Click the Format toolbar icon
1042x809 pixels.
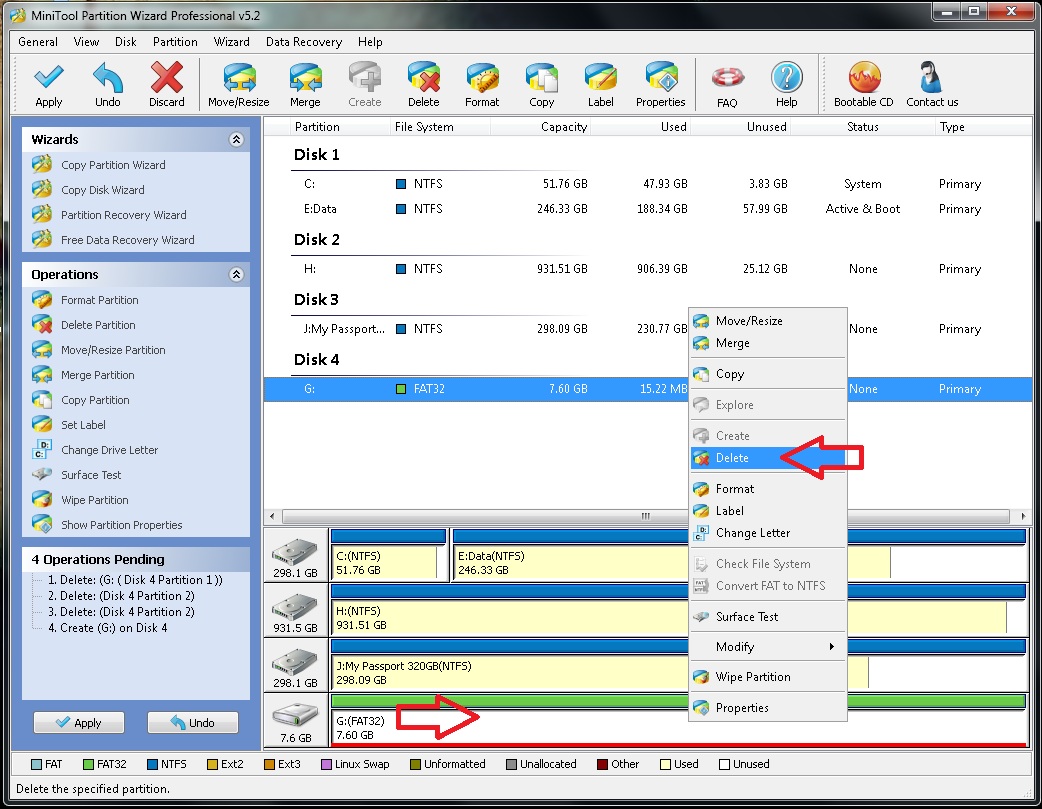click(x=482, y=84)
